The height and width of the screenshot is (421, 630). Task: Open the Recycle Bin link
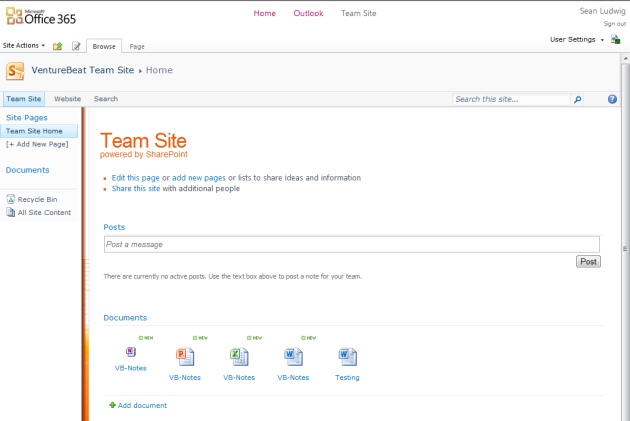(37, 199)
